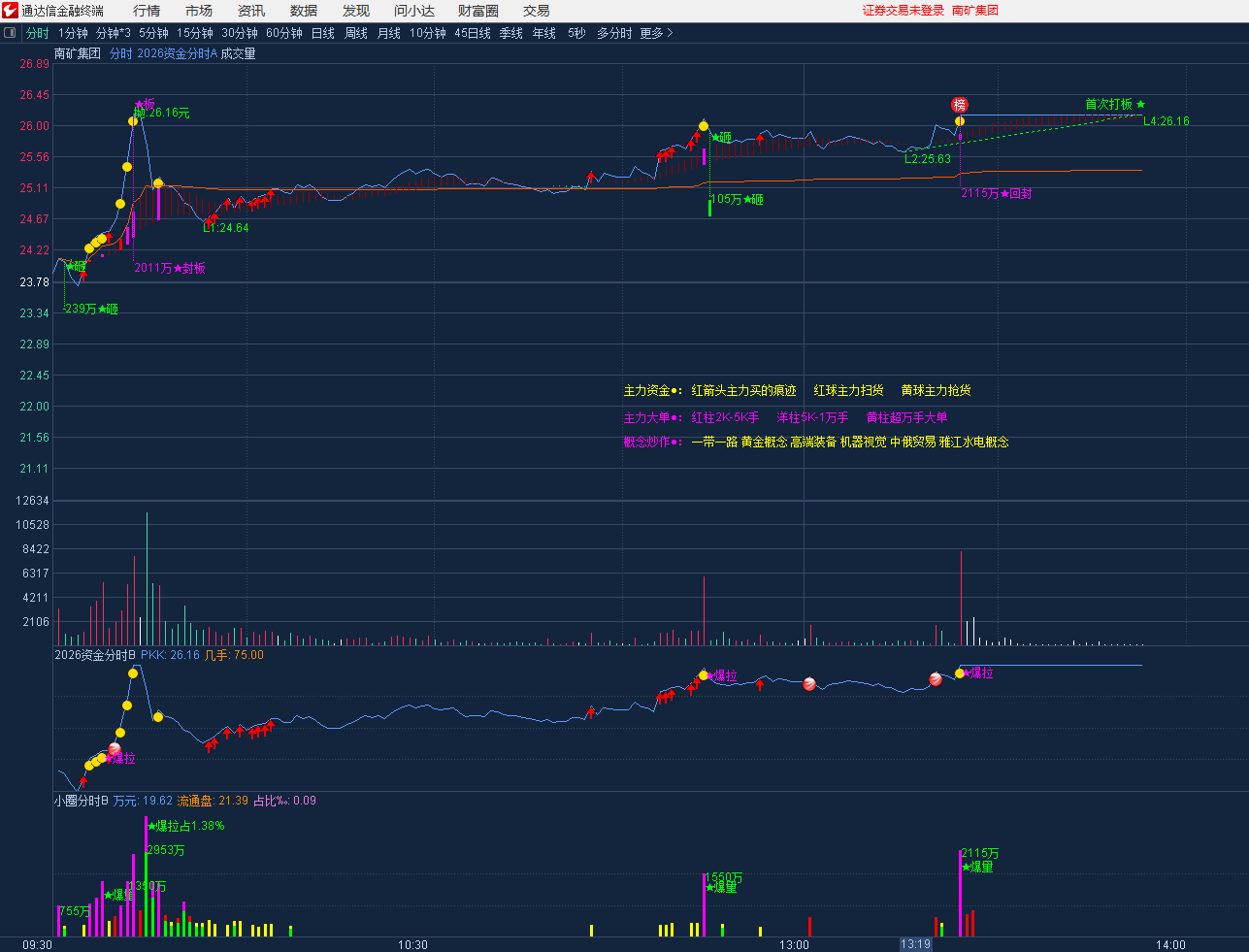
Task: Click the red-white striped ball near 13:00
Action: [809, 684]
